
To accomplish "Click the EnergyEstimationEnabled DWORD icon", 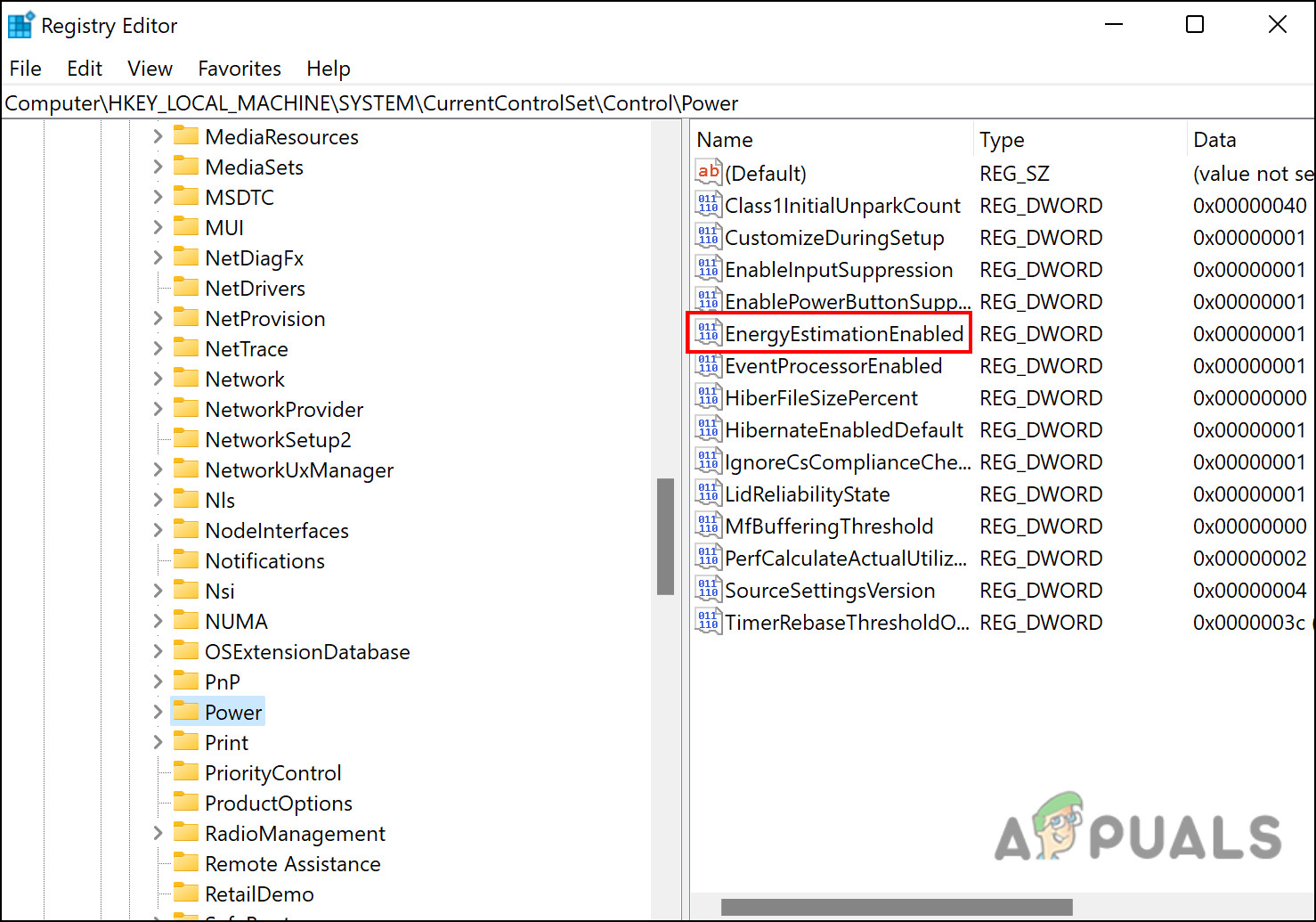I will pos(709,333).
